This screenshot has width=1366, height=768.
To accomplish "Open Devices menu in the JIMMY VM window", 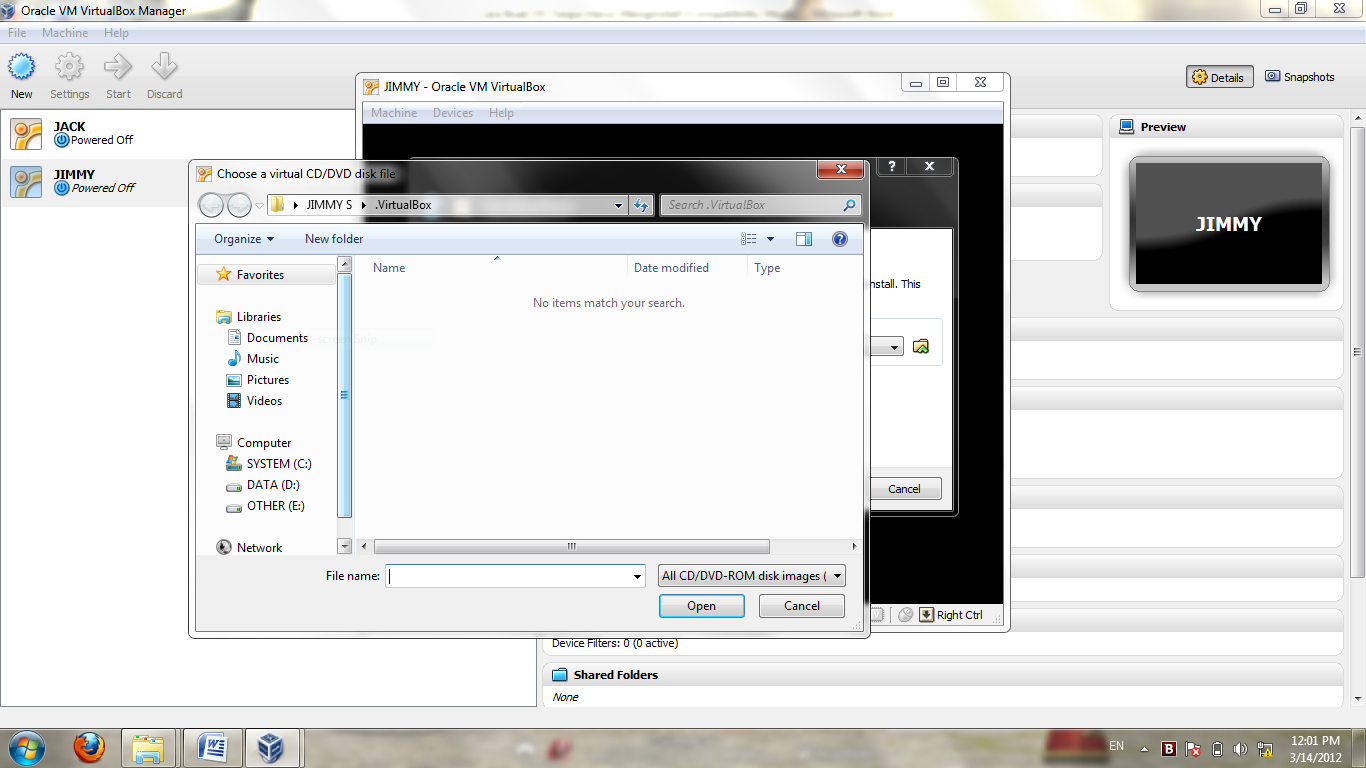I will click(x=453, y=113).
